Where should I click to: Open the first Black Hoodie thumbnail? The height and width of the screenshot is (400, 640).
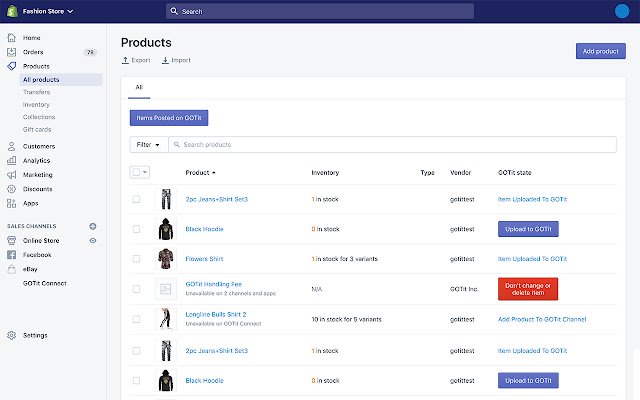coord(166,229)
